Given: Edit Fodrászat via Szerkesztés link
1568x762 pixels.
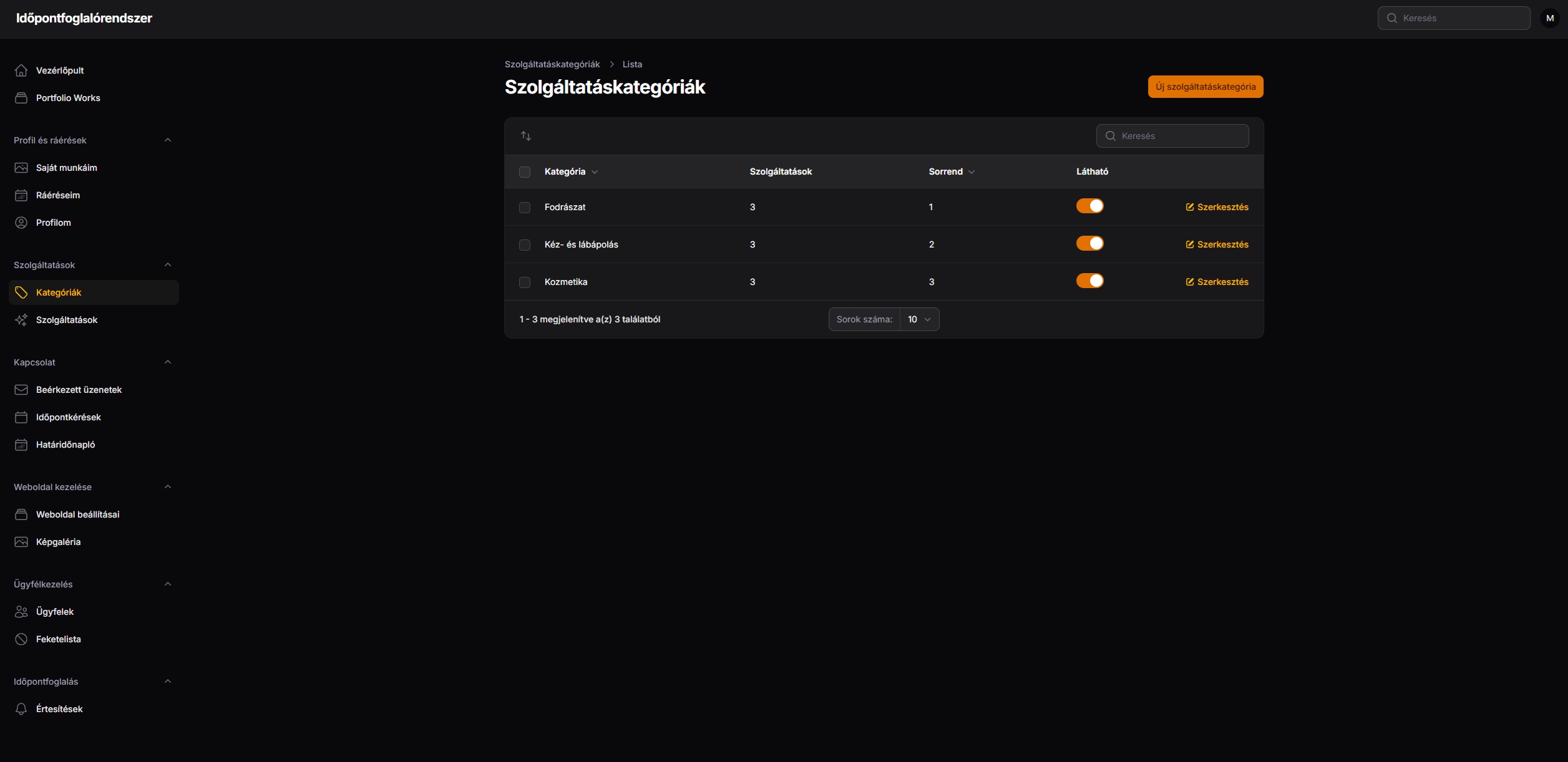Looking at the screenshot, I should [x=1217, y=207].
